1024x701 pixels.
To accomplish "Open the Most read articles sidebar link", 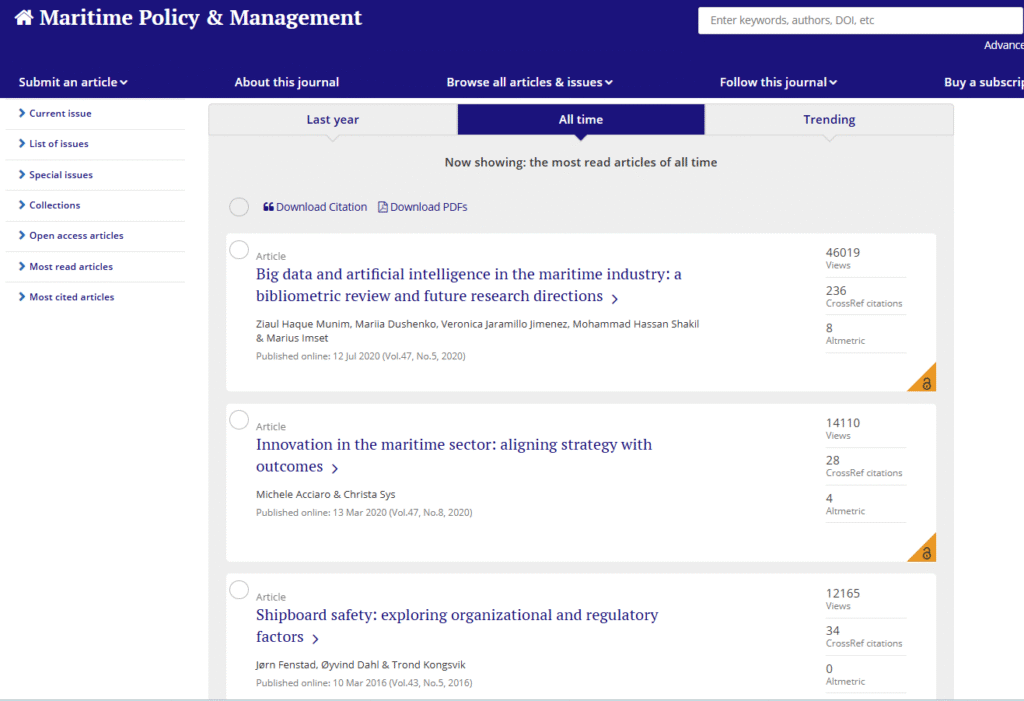I will [71, 267].
